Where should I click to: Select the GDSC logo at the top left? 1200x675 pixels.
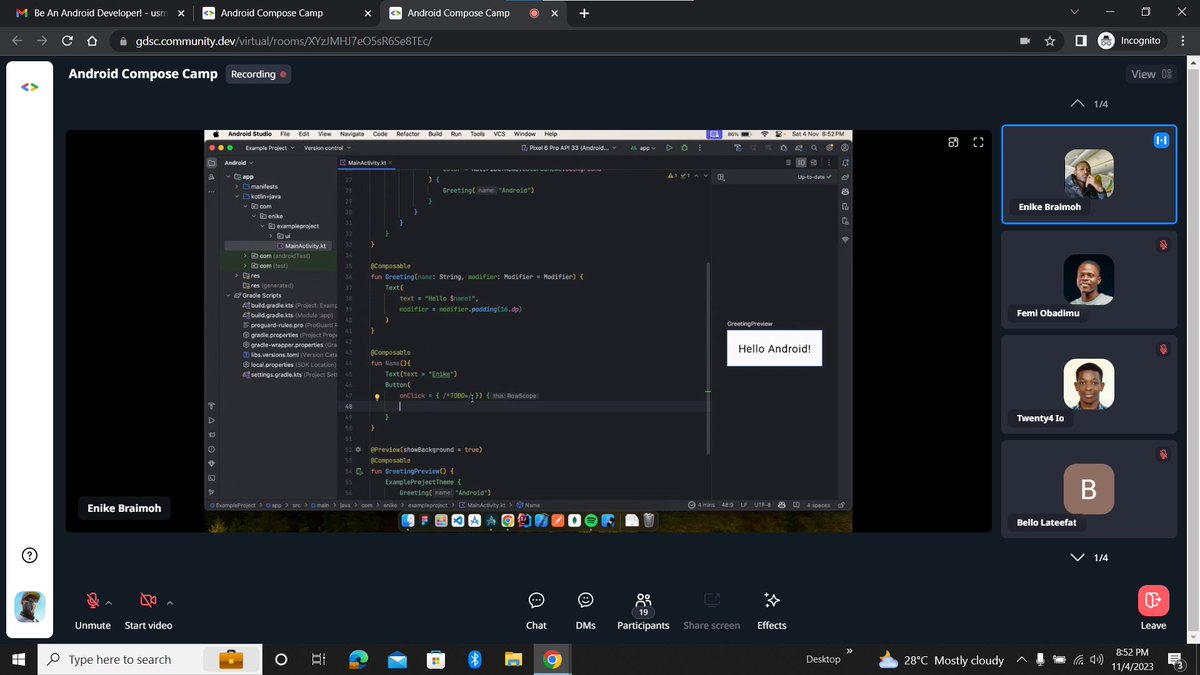(x=29, y=85)
